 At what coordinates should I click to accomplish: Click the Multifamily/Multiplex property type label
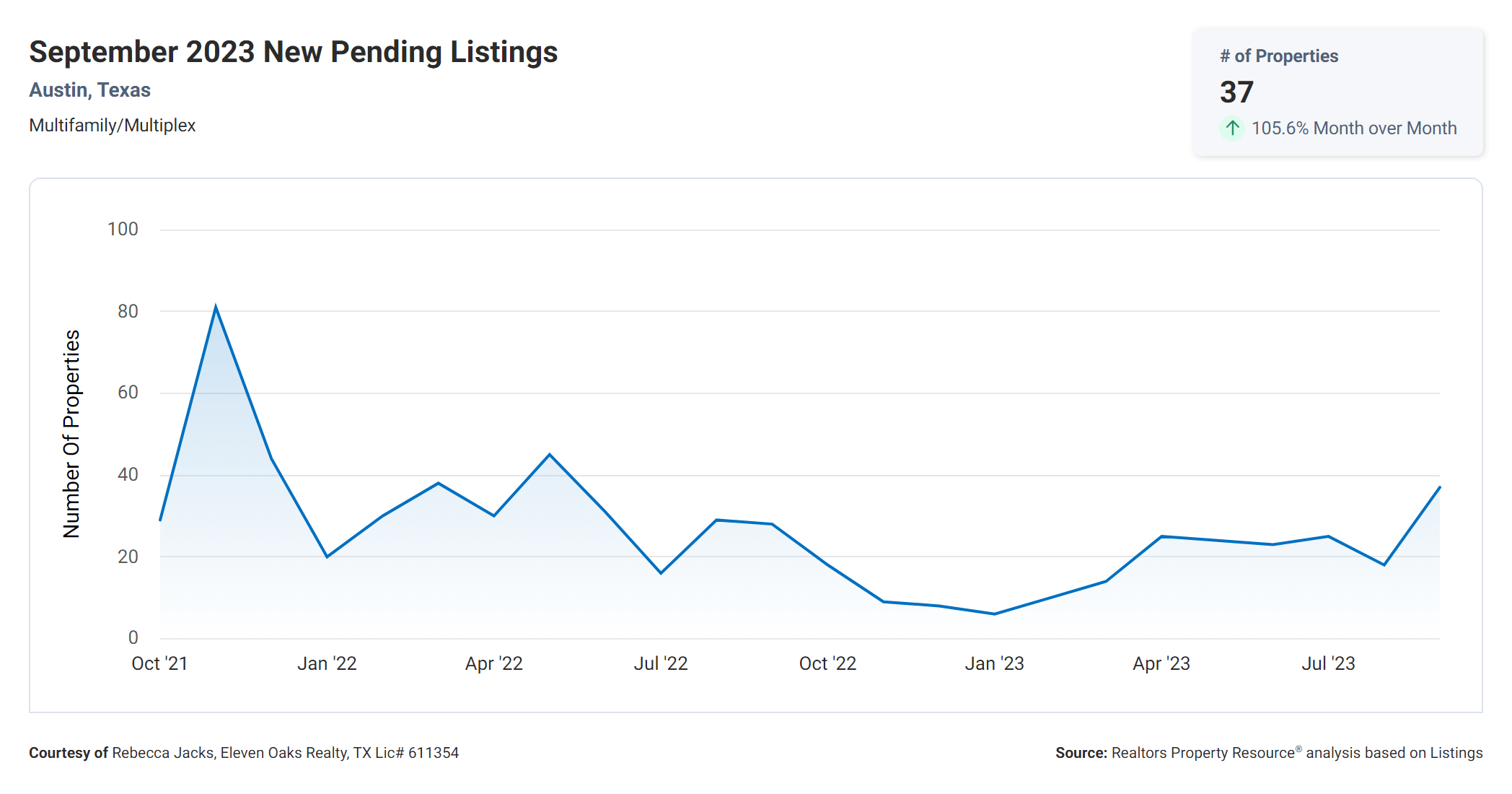coord(112,126)
